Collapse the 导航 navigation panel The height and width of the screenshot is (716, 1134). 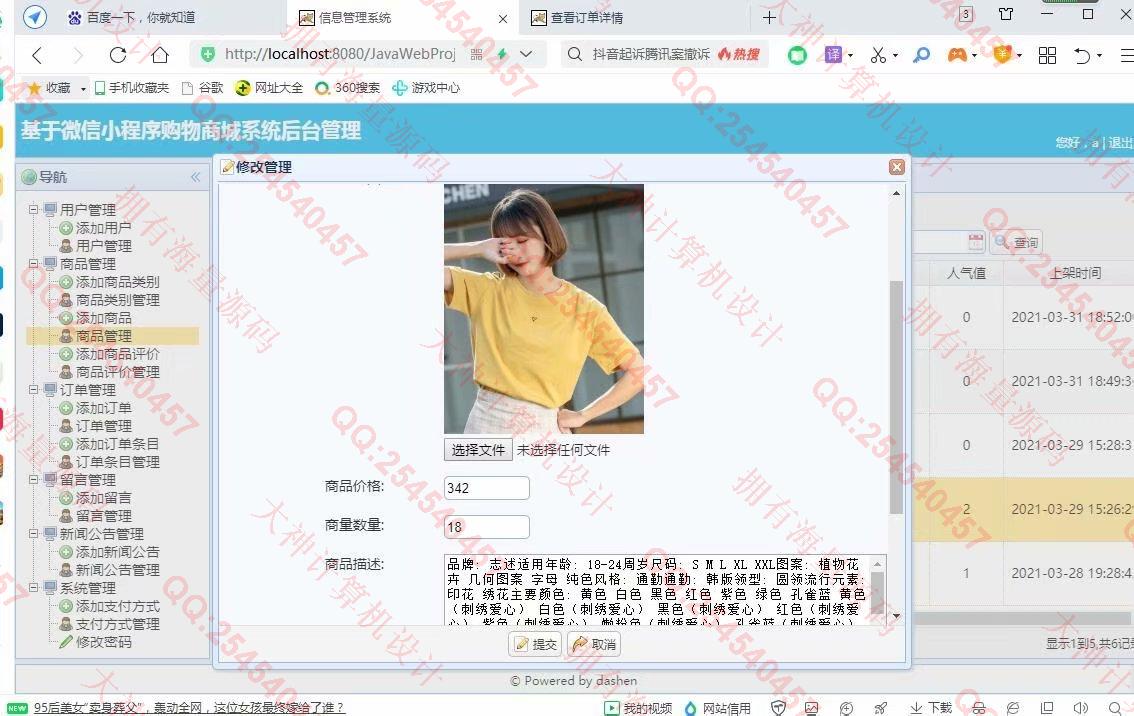click(195, 176)
